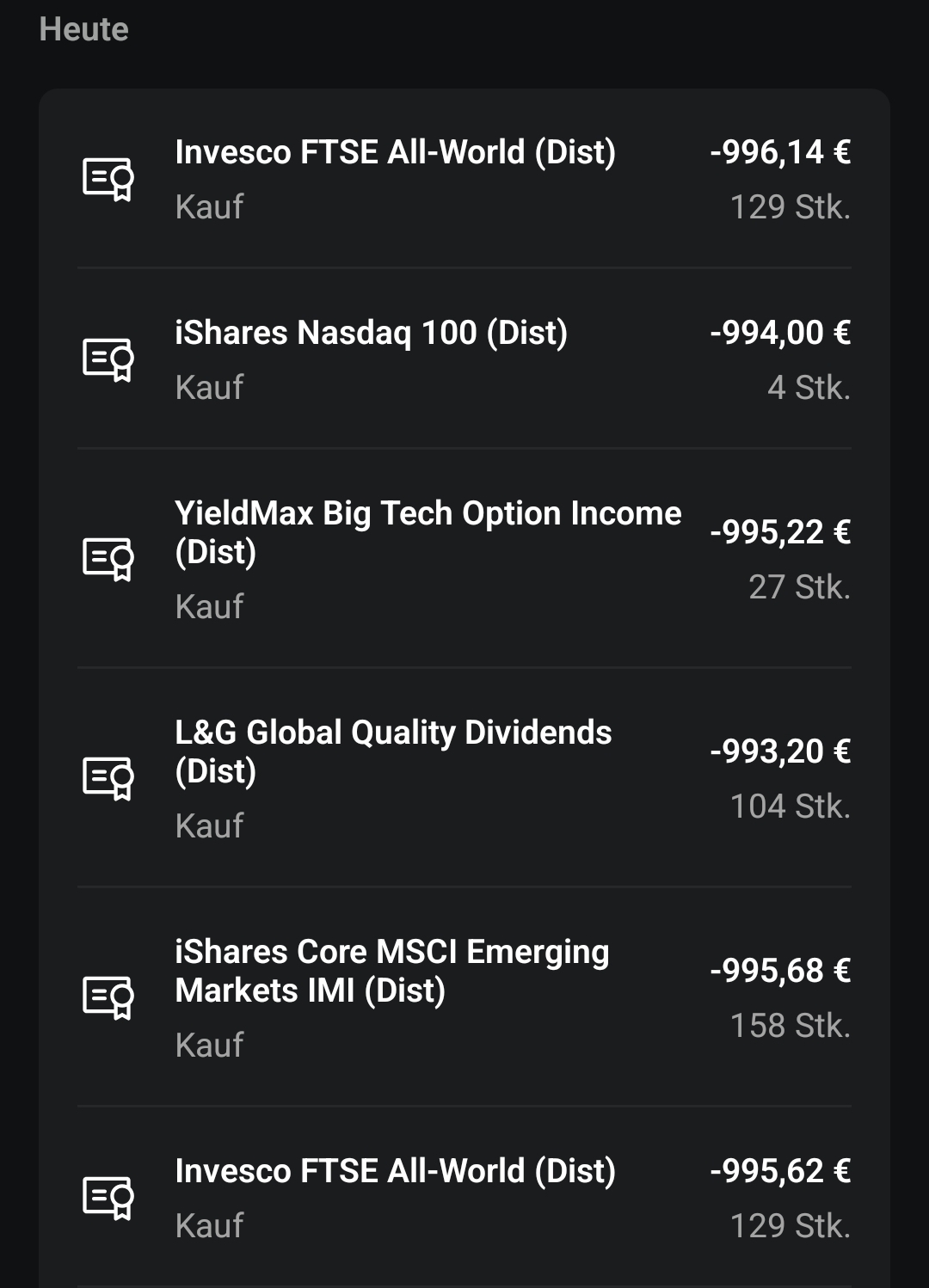Tap certificate icon beside iShares Core MSCI Emerging
This screenshot has height=1288, width=929.
coord(108,997)
